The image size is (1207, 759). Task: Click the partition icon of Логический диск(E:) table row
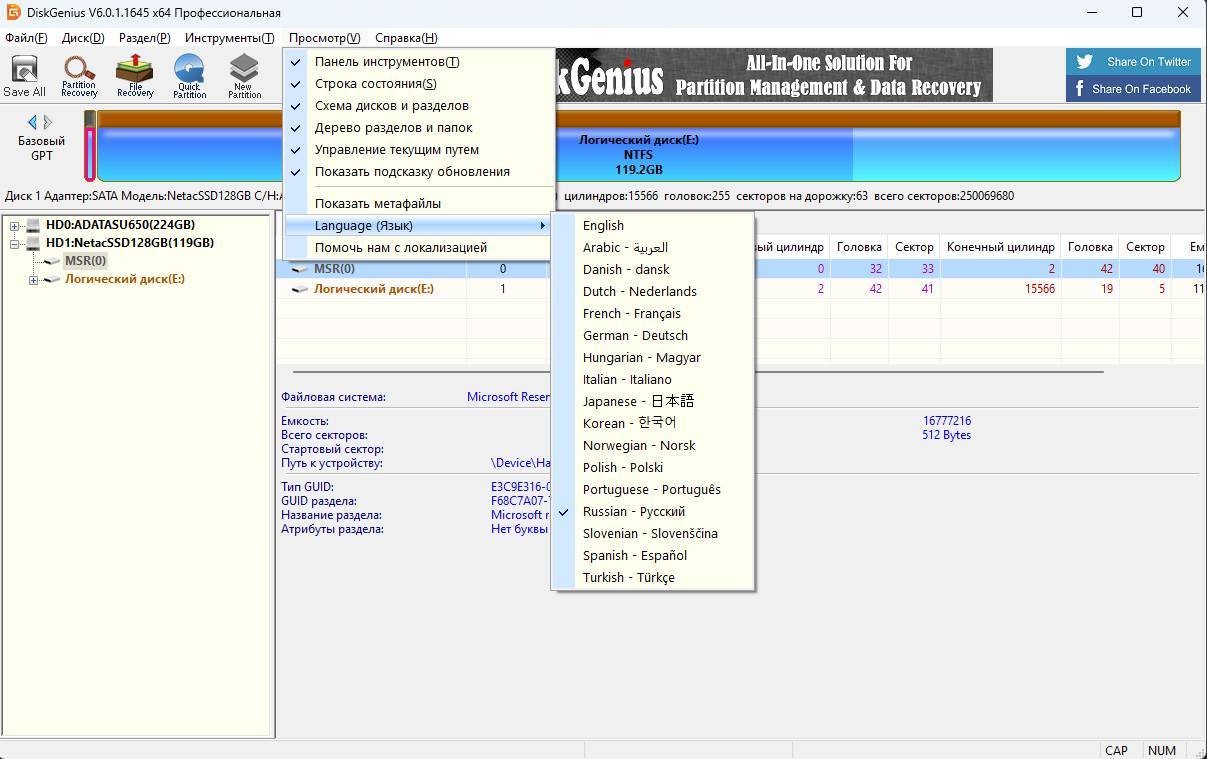(x=300, y=289)
